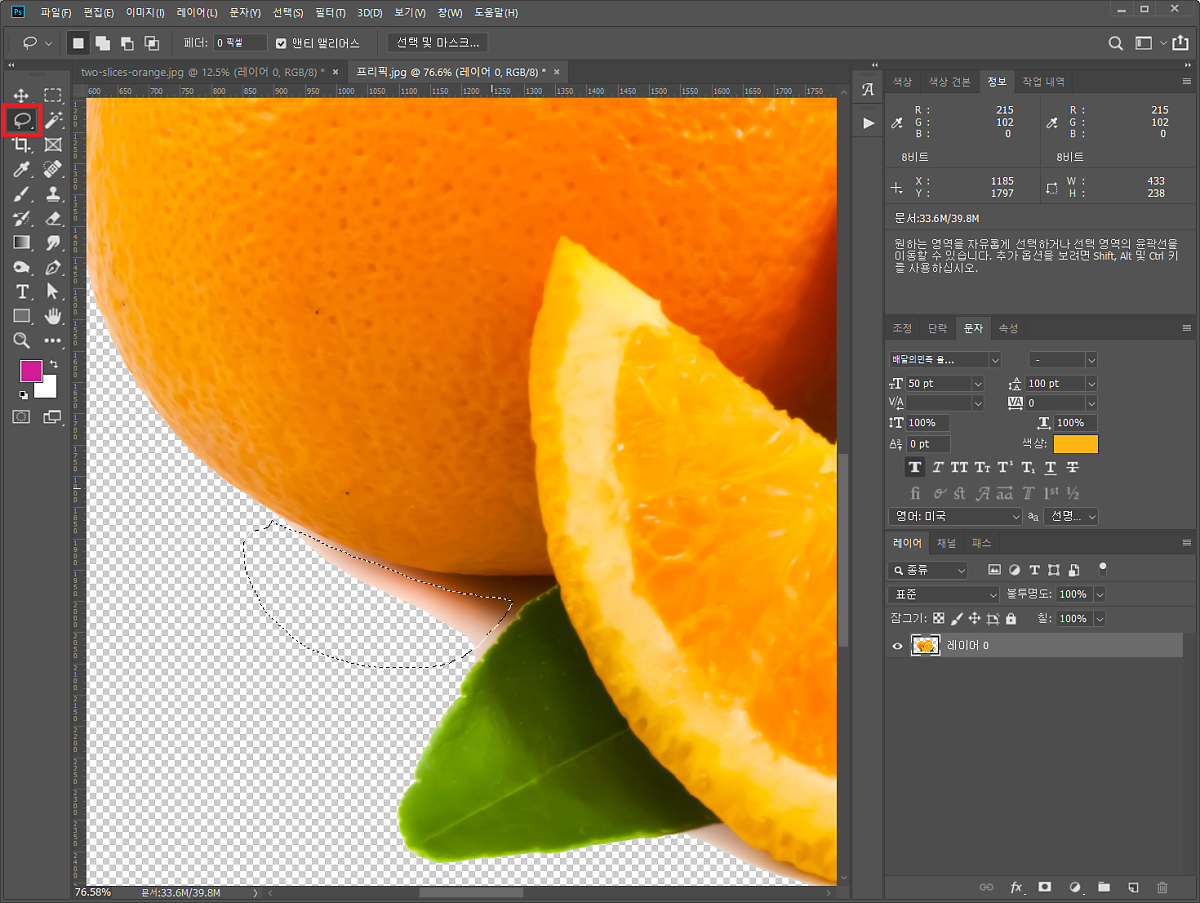Image resolution: width=1200 pixels, height=903 pixels.
Task: Open the language 영어: 미국 dropdown
Action: pyautogui.click(x=955, y=517)
